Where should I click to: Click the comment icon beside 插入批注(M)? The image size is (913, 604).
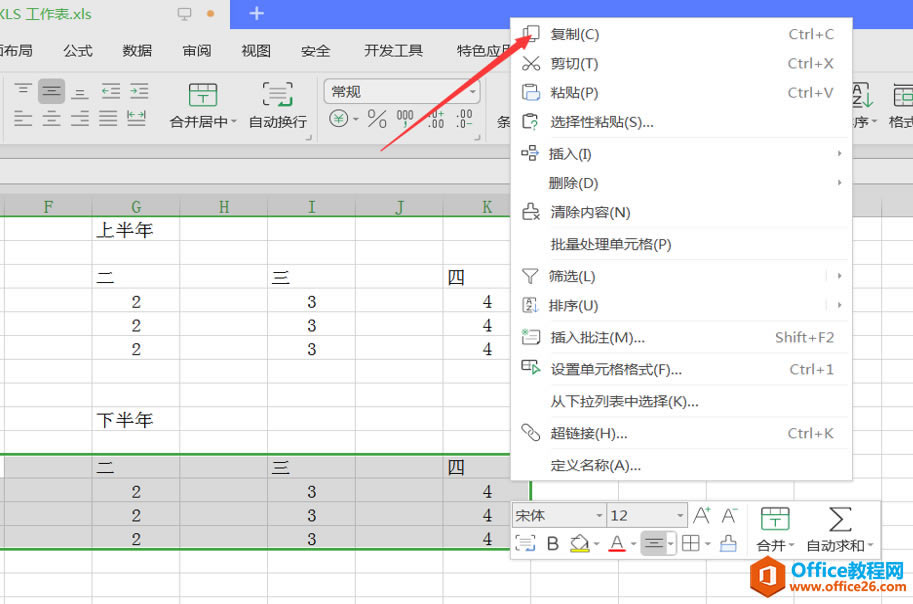530,337
